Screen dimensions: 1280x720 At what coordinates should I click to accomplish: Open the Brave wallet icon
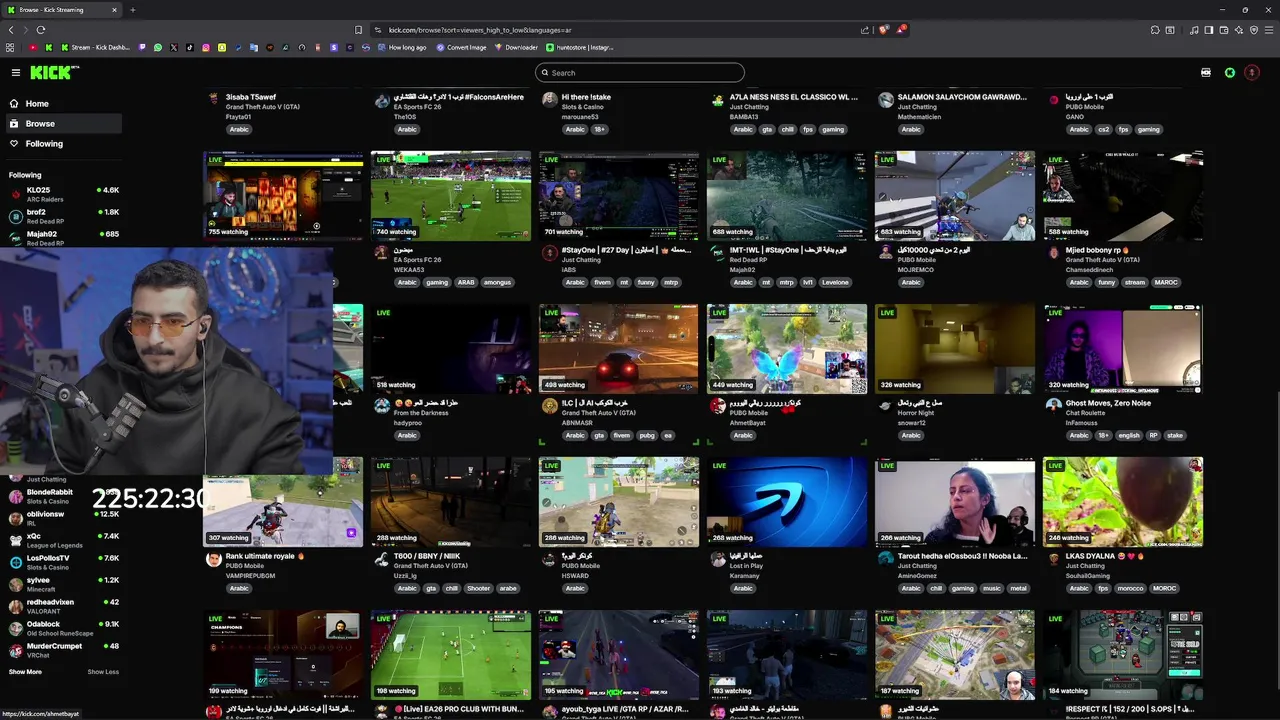point(1224,30)
